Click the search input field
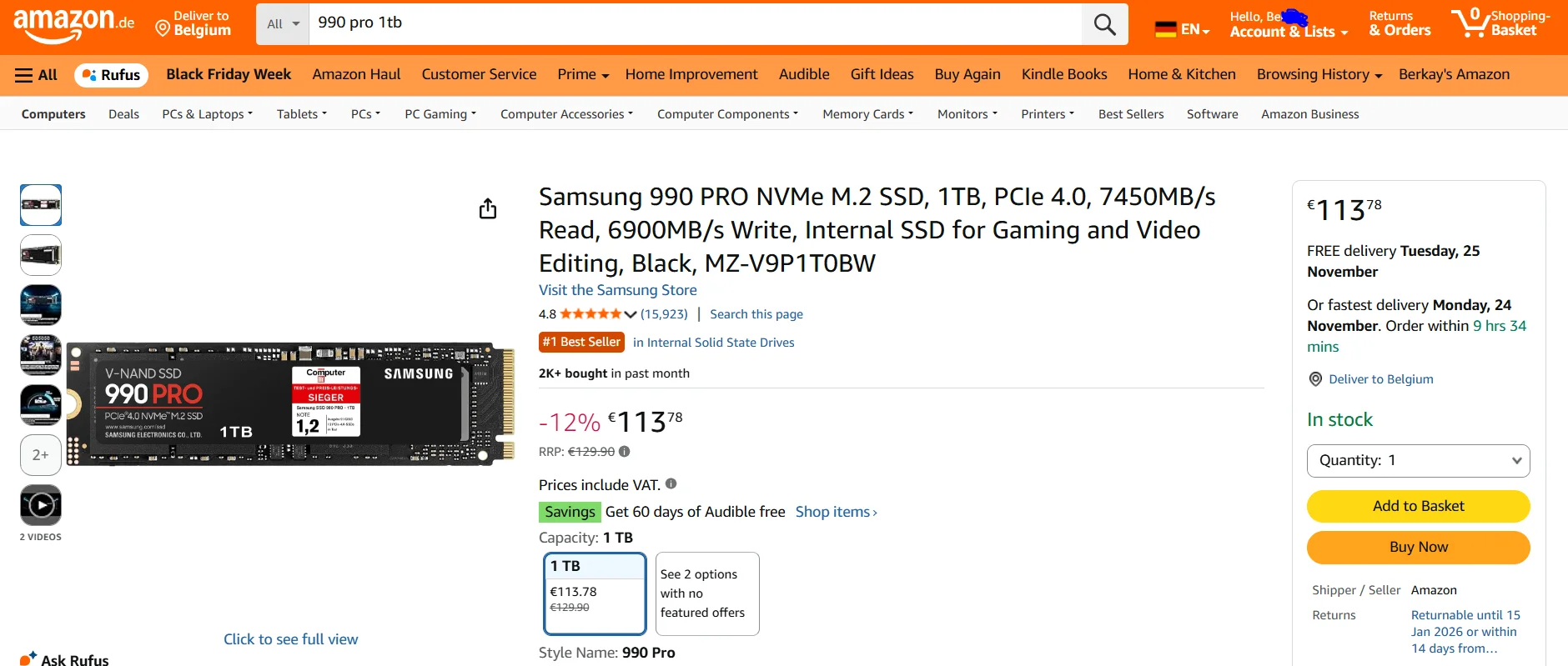The width and height of the screenshot is (1568, 666). pyautogui.click(x=694, y=23)
